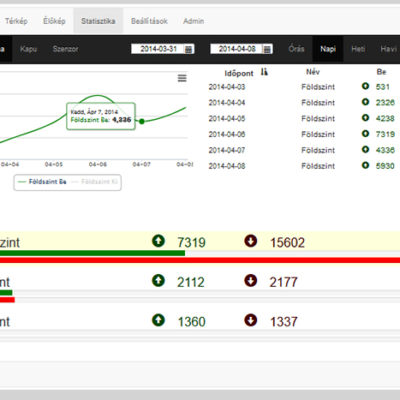Click Földszint name in 2014-04-08 row
This screenshot has width=400, height=400.
pos(318,166)
